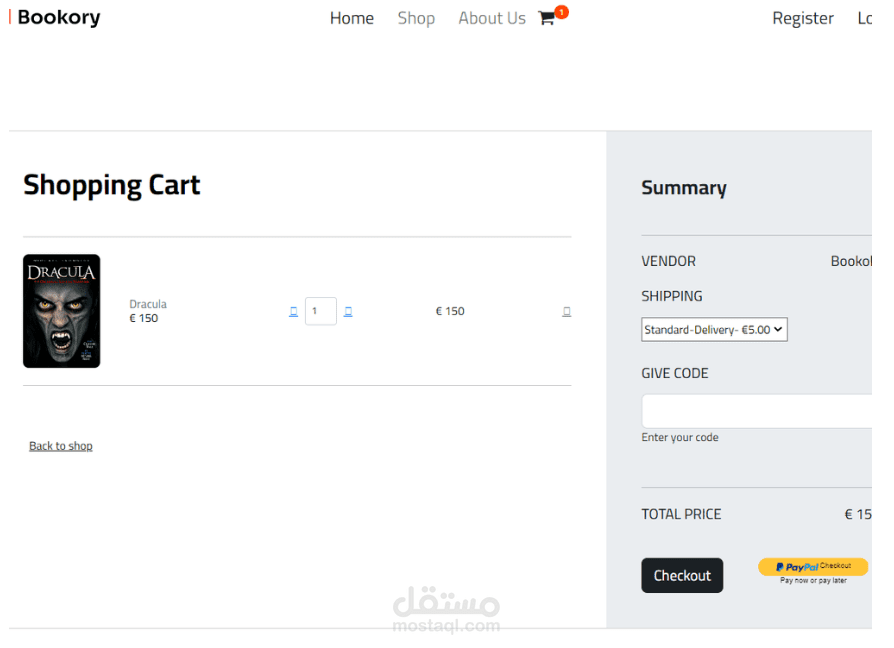
Task: Click the black Checkout button
Action: click(x=682, y=576)
